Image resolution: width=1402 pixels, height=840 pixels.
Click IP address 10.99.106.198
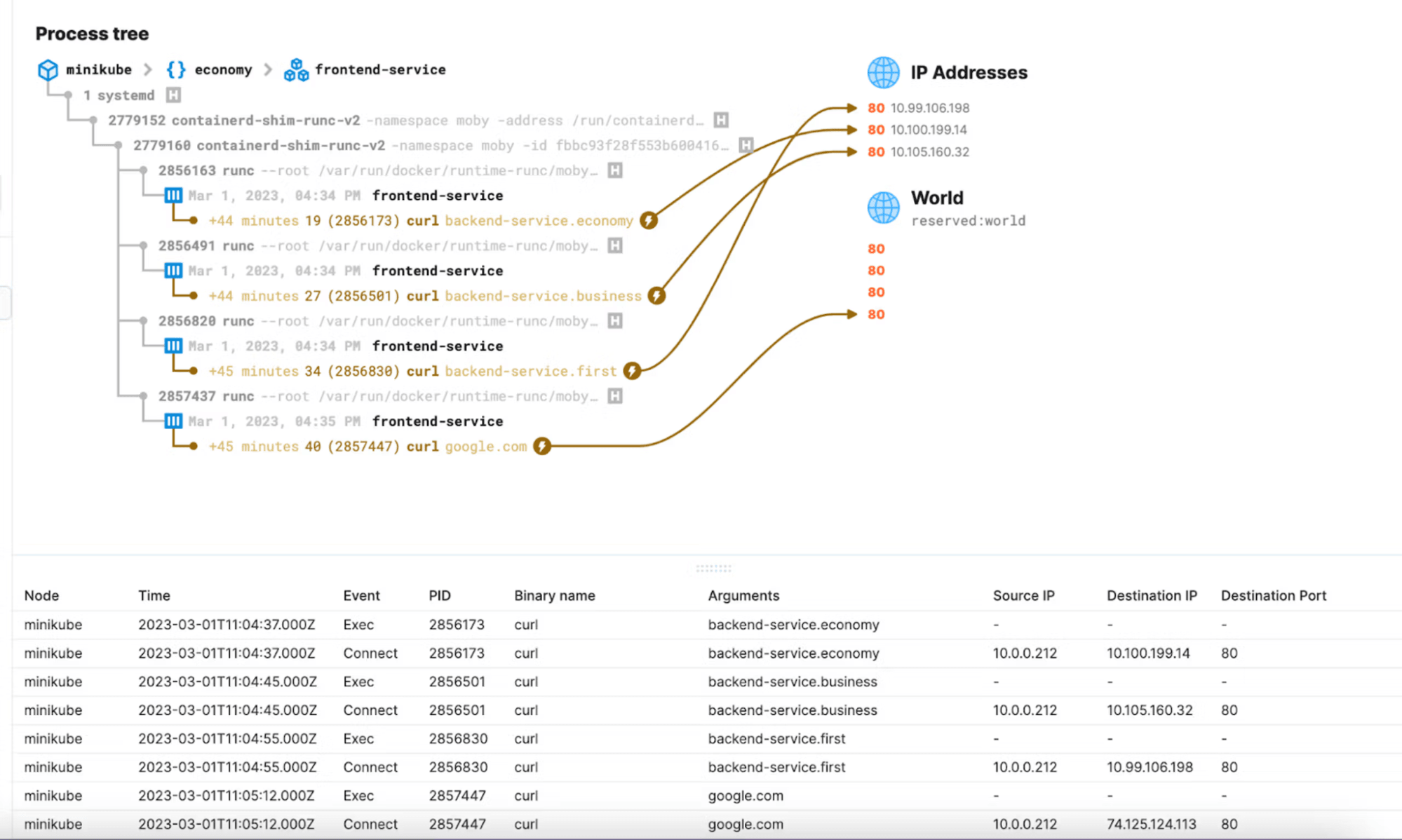coord(930,108)
